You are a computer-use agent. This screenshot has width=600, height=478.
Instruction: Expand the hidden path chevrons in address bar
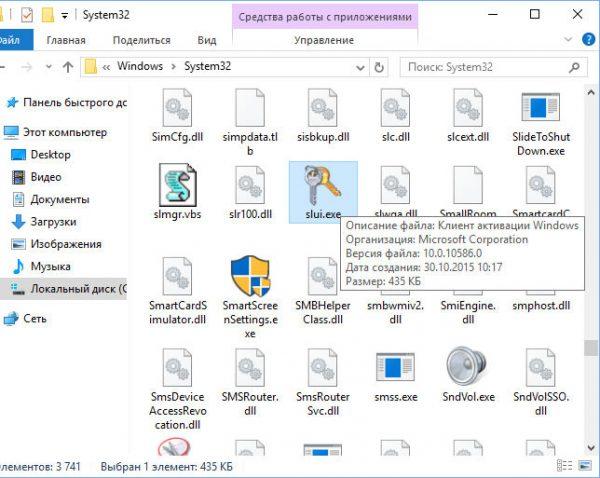[x=106, y=67]
